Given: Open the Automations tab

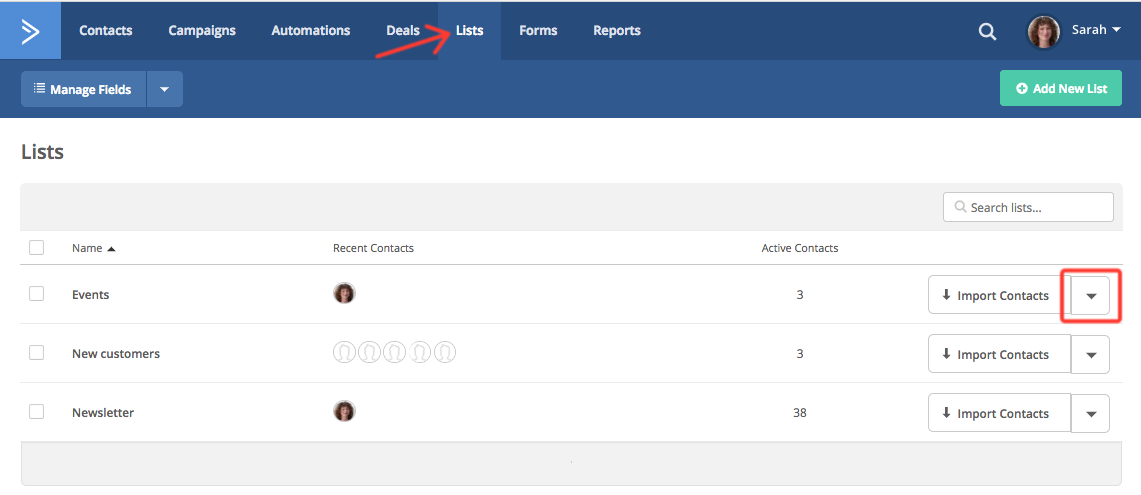Looking at the screenshot, I should (x=311, y=30).
